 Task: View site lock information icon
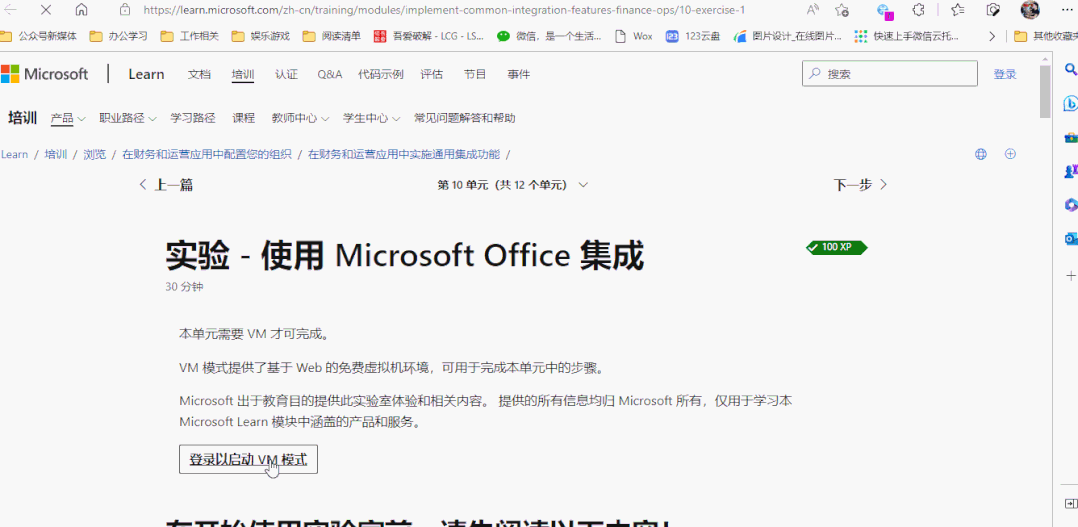(x=124, y=10)
